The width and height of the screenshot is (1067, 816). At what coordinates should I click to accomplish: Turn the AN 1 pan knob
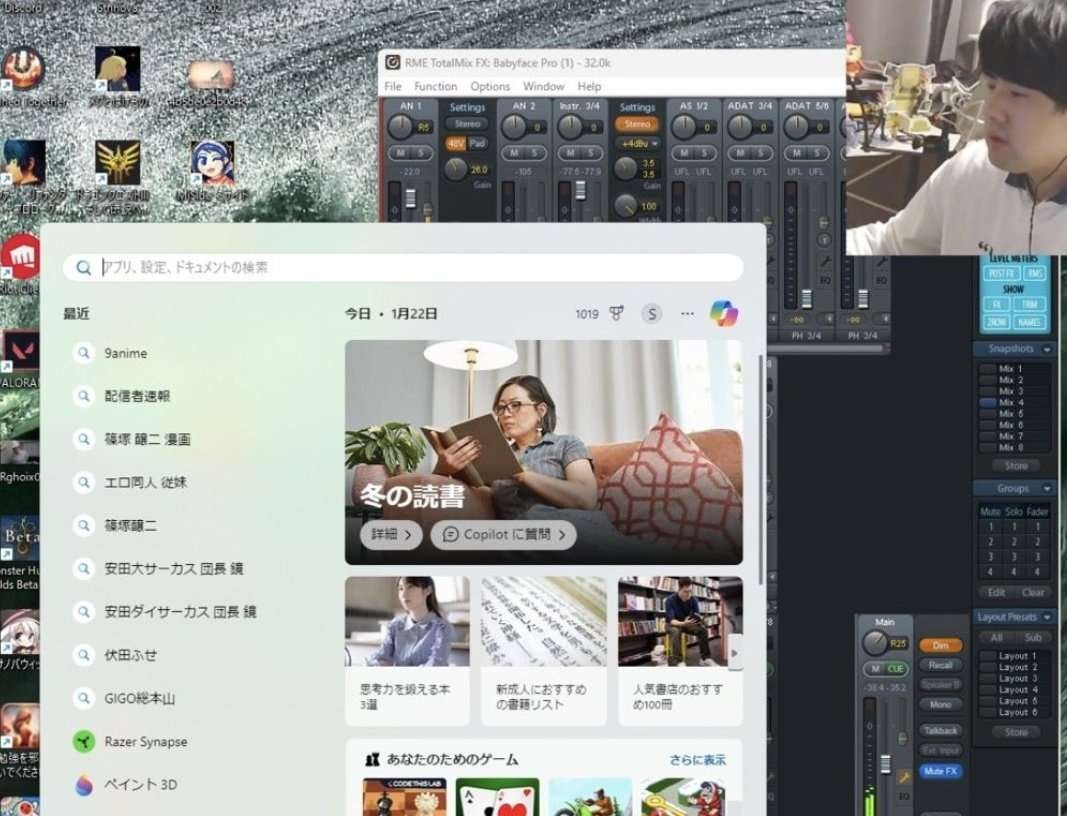[401, 126]
